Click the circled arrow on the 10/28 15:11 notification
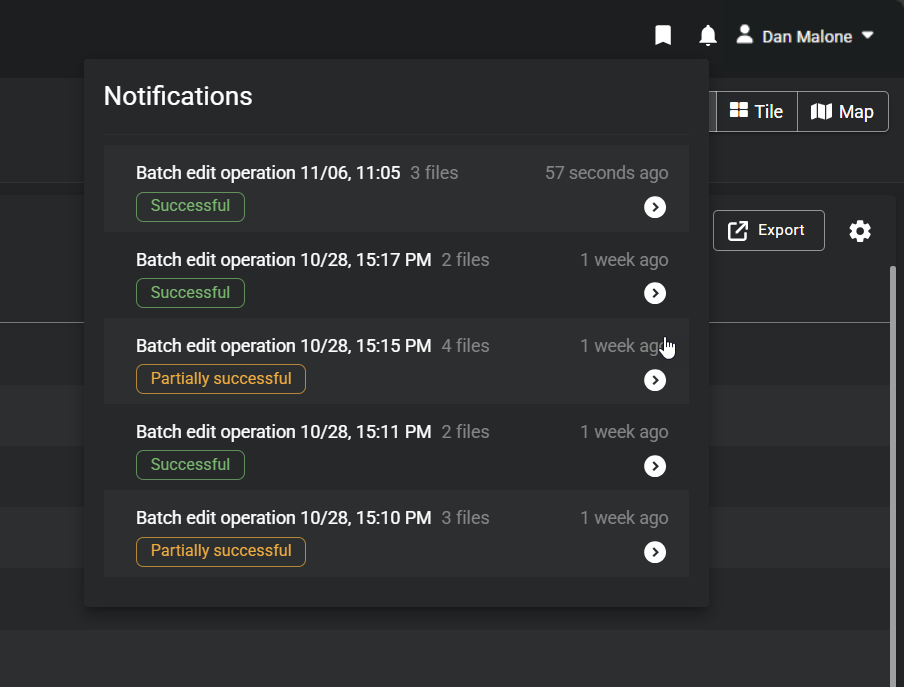Screen dimensions: 904x687 coord(655,466)
